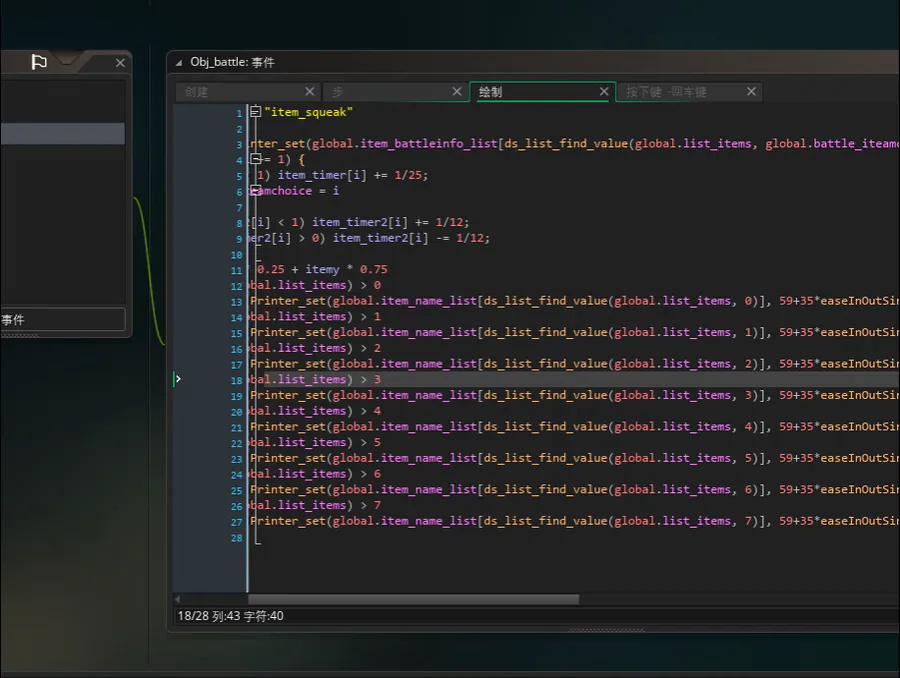Click the Obj_battle: 事件 window title

(232, 62)
